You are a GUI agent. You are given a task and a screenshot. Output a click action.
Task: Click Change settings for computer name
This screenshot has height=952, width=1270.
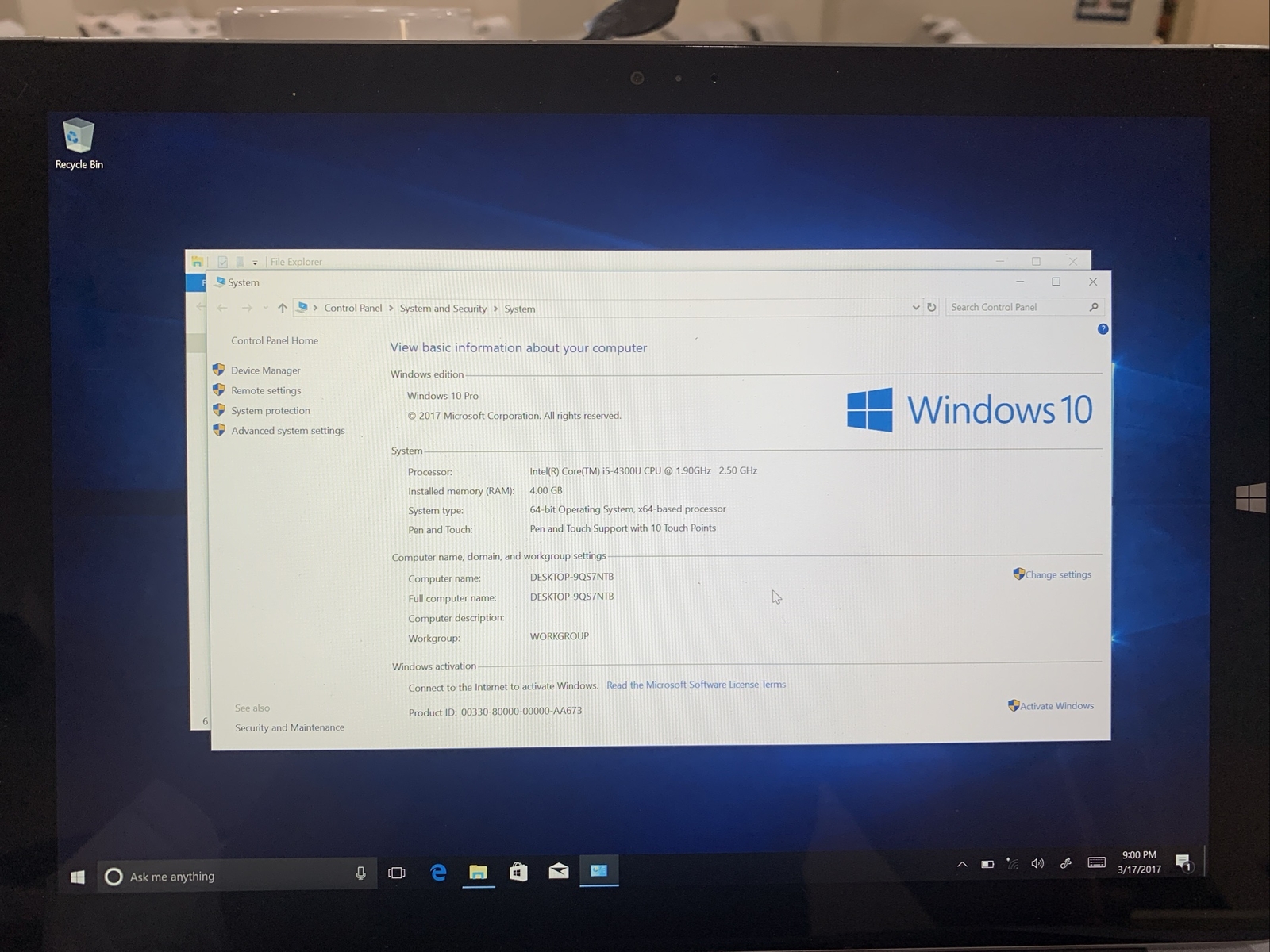pyautogui.click(x=1058, y=574)
